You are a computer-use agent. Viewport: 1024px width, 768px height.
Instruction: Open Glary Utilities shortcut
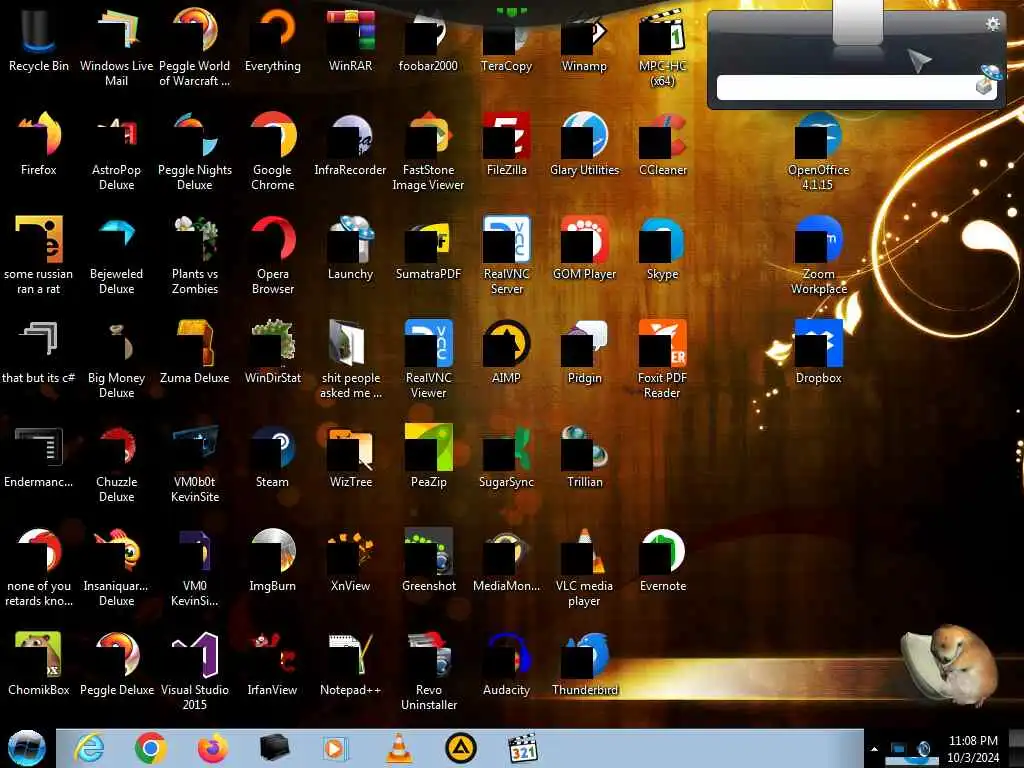(x=584, y=144)
